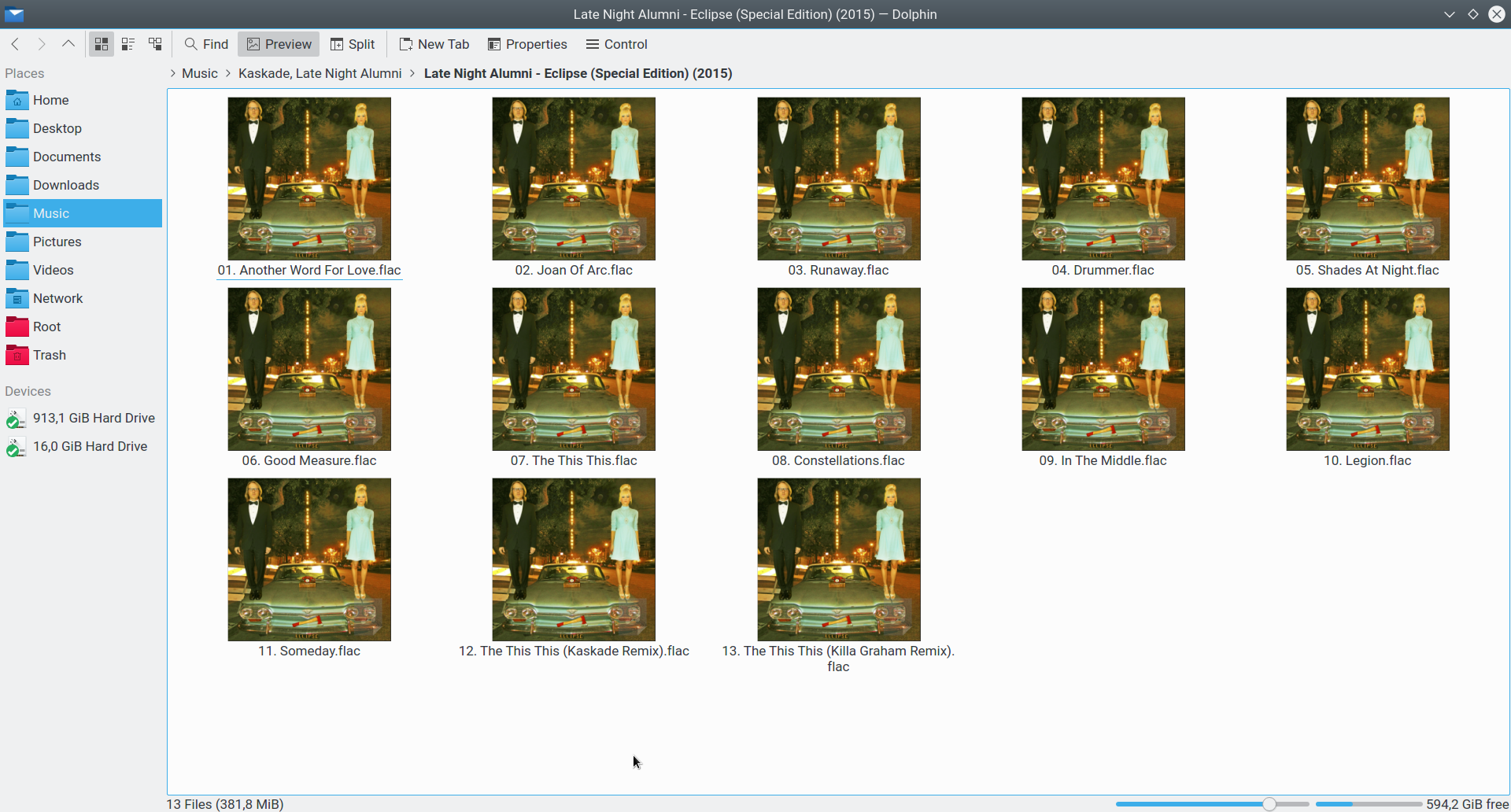Click the Network folder icon
Viewport: 1511px width, 812px height.
tap(17, 298)
